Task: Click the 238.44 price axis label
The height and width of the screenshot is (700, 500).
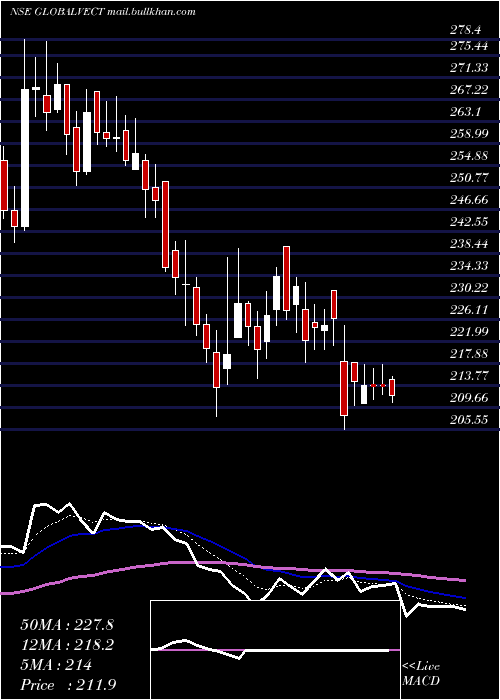Action: coord(471,244)
